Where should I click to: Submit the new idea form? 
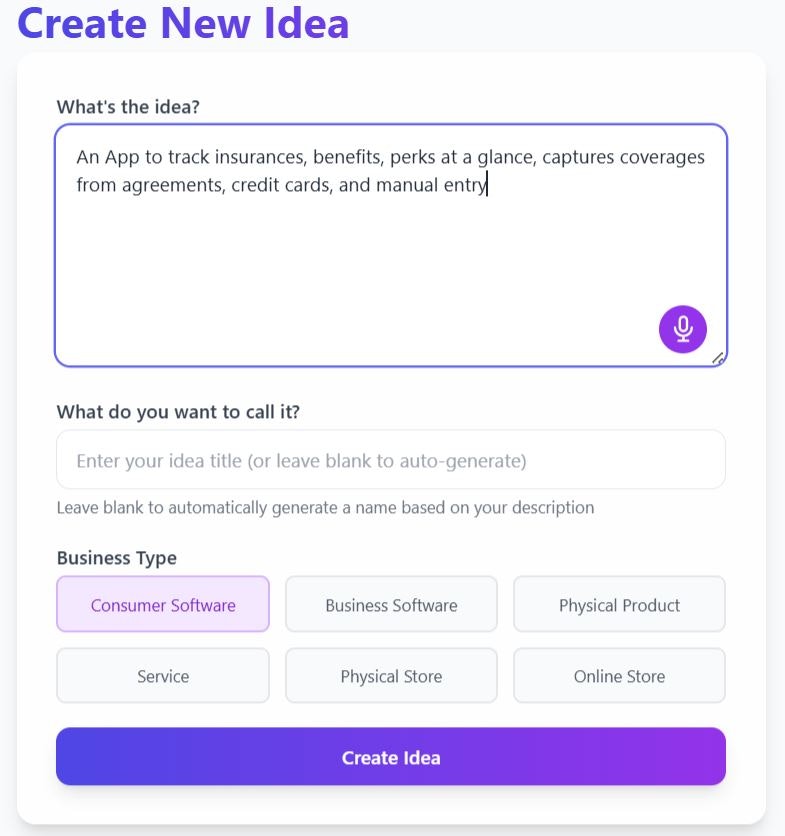click(x=391, y=757)
